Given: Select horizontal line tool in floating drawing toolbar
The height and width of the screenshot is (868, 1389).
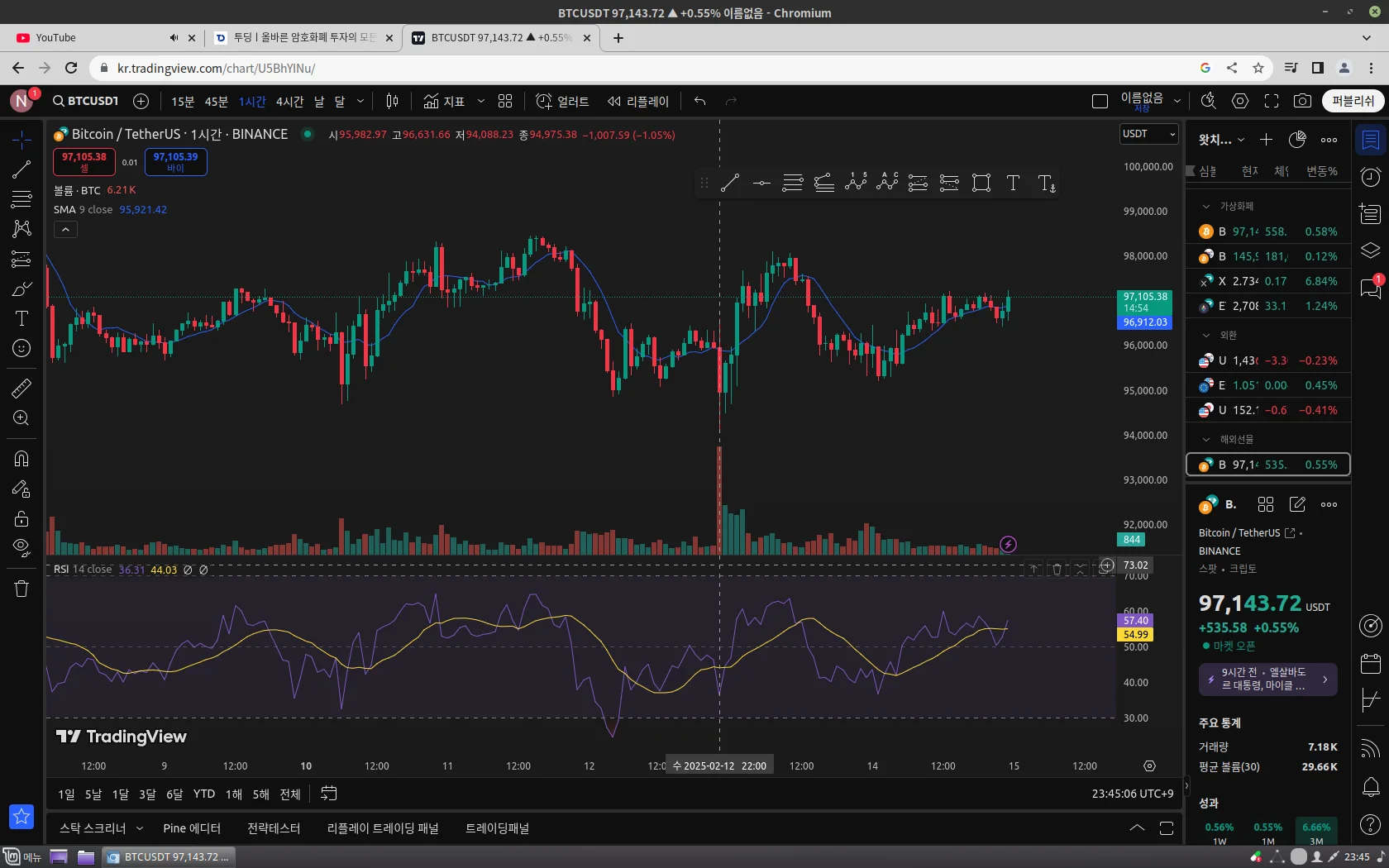Looking at the screenshot, I should tap(761, 183).
